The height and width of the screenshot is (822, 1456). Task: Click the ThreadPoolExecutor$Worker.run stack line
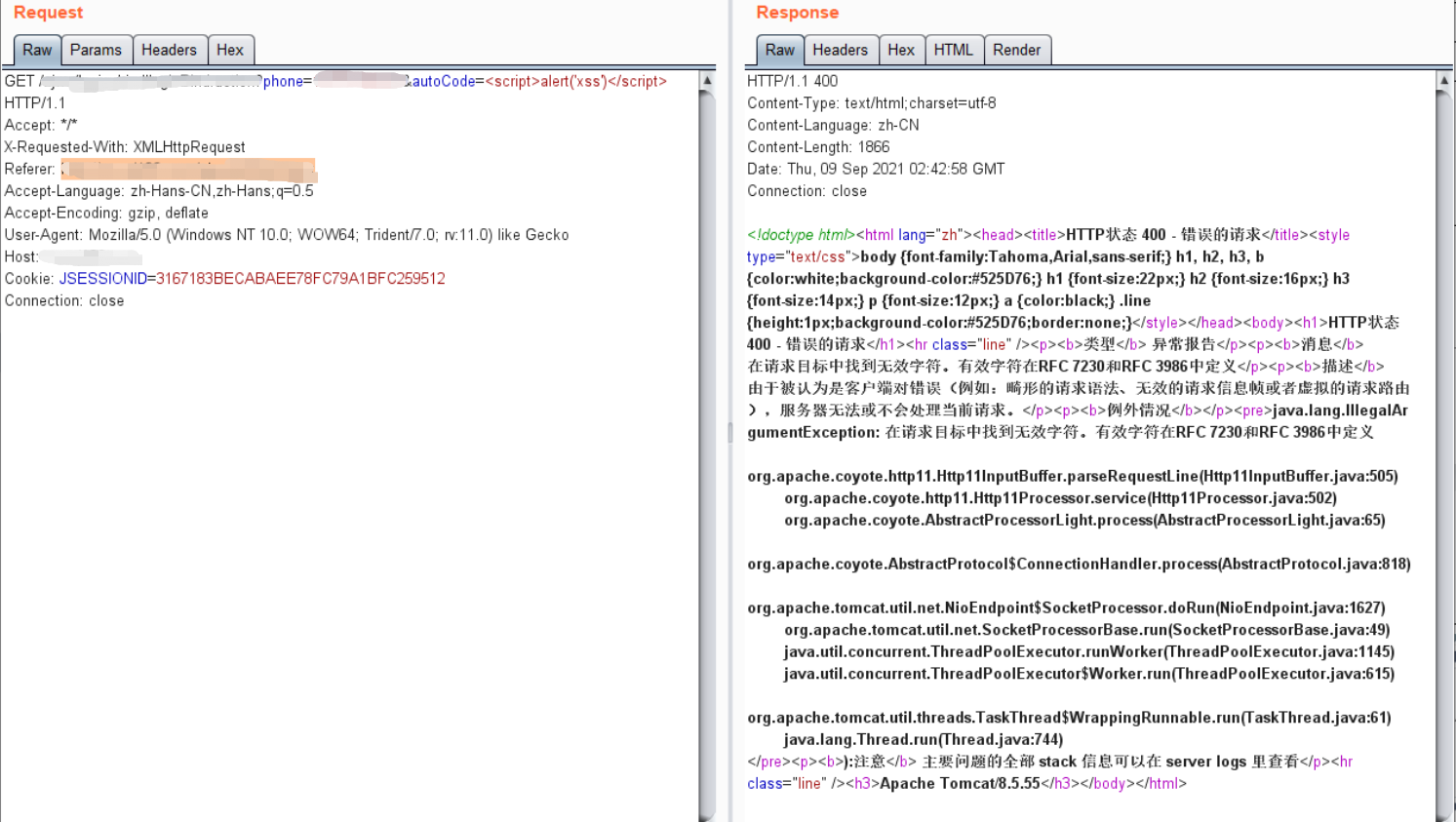1089,674
